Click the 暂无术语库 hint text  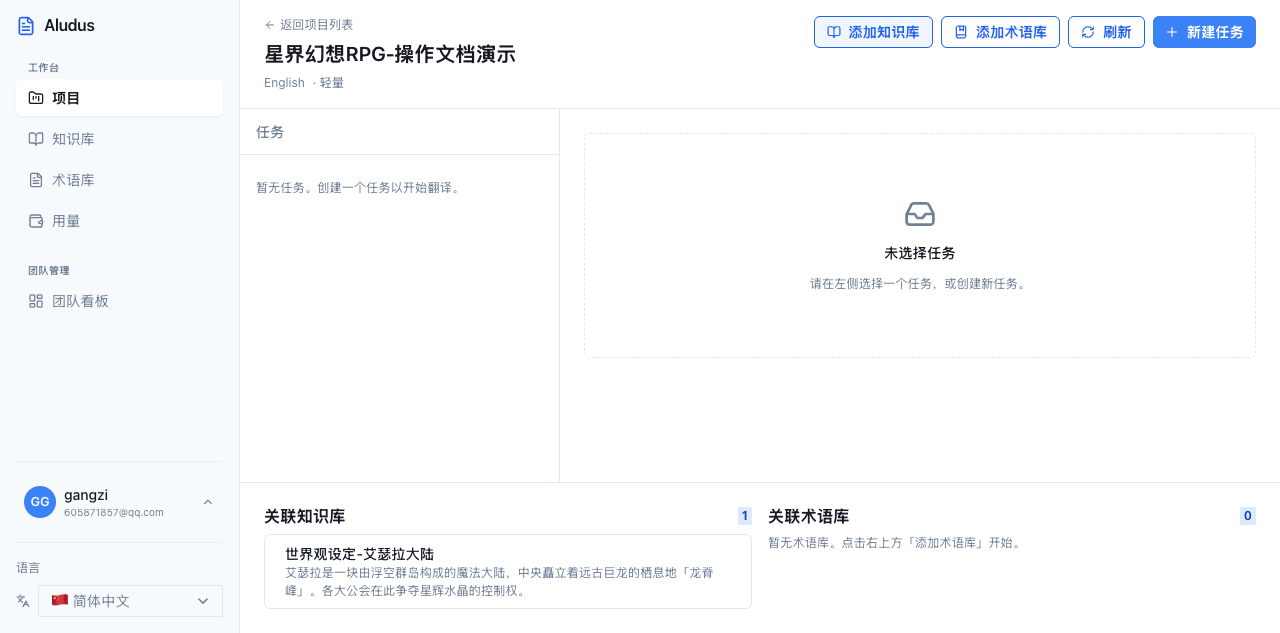[894, 543]
